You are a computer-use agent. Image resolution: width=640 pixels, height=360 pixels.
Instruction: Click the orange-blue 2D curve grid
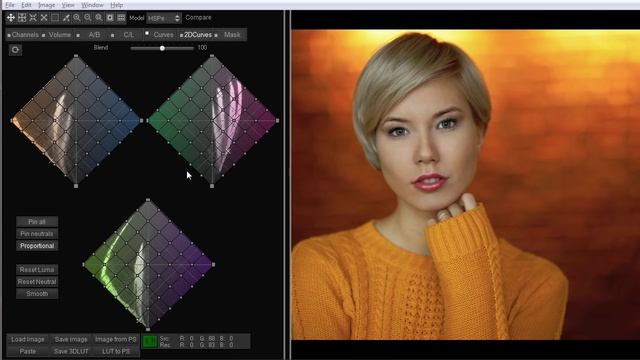click(x=76, y=121)
